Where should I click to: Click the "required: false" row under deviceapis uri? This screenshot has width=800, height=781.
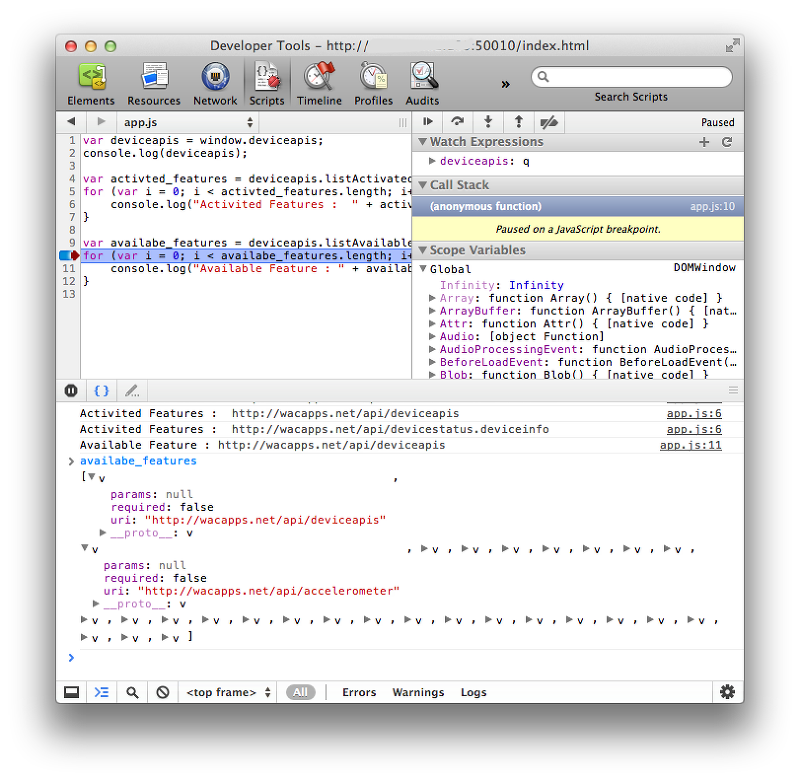162,507
